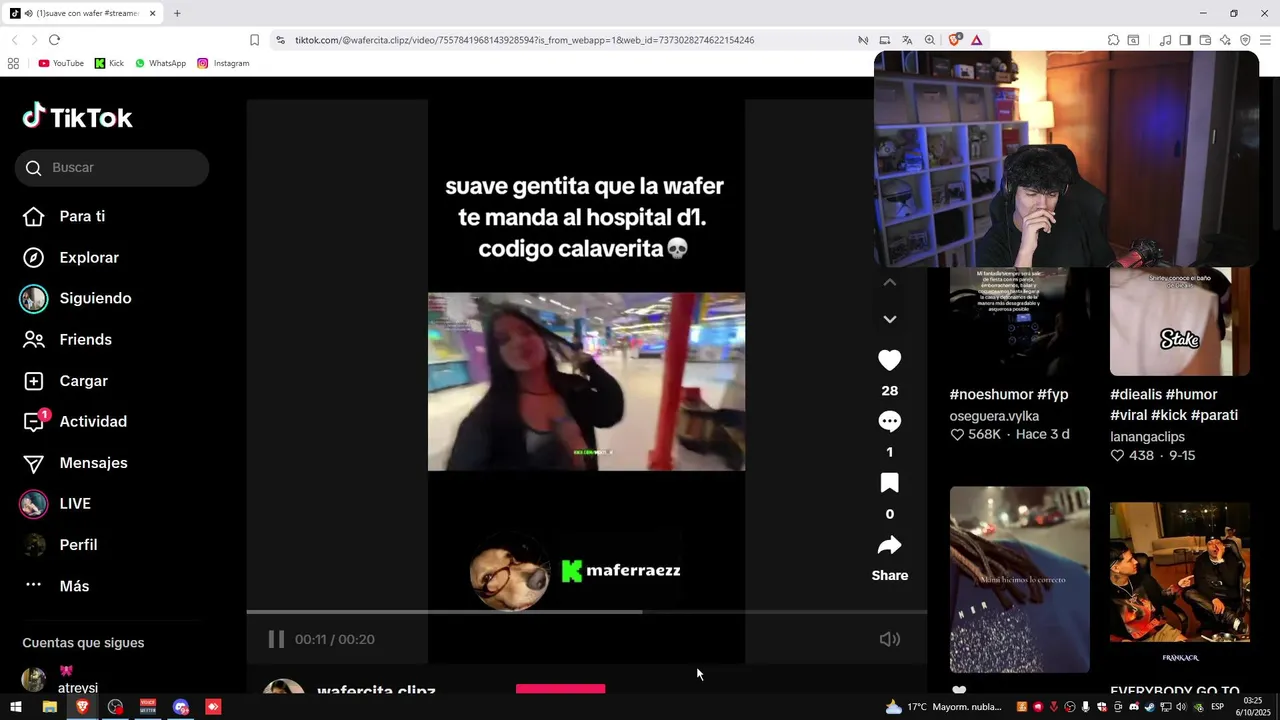Open Kick bookmark
This screenshot has height=720, width=1280.
(x=109, y=63)
